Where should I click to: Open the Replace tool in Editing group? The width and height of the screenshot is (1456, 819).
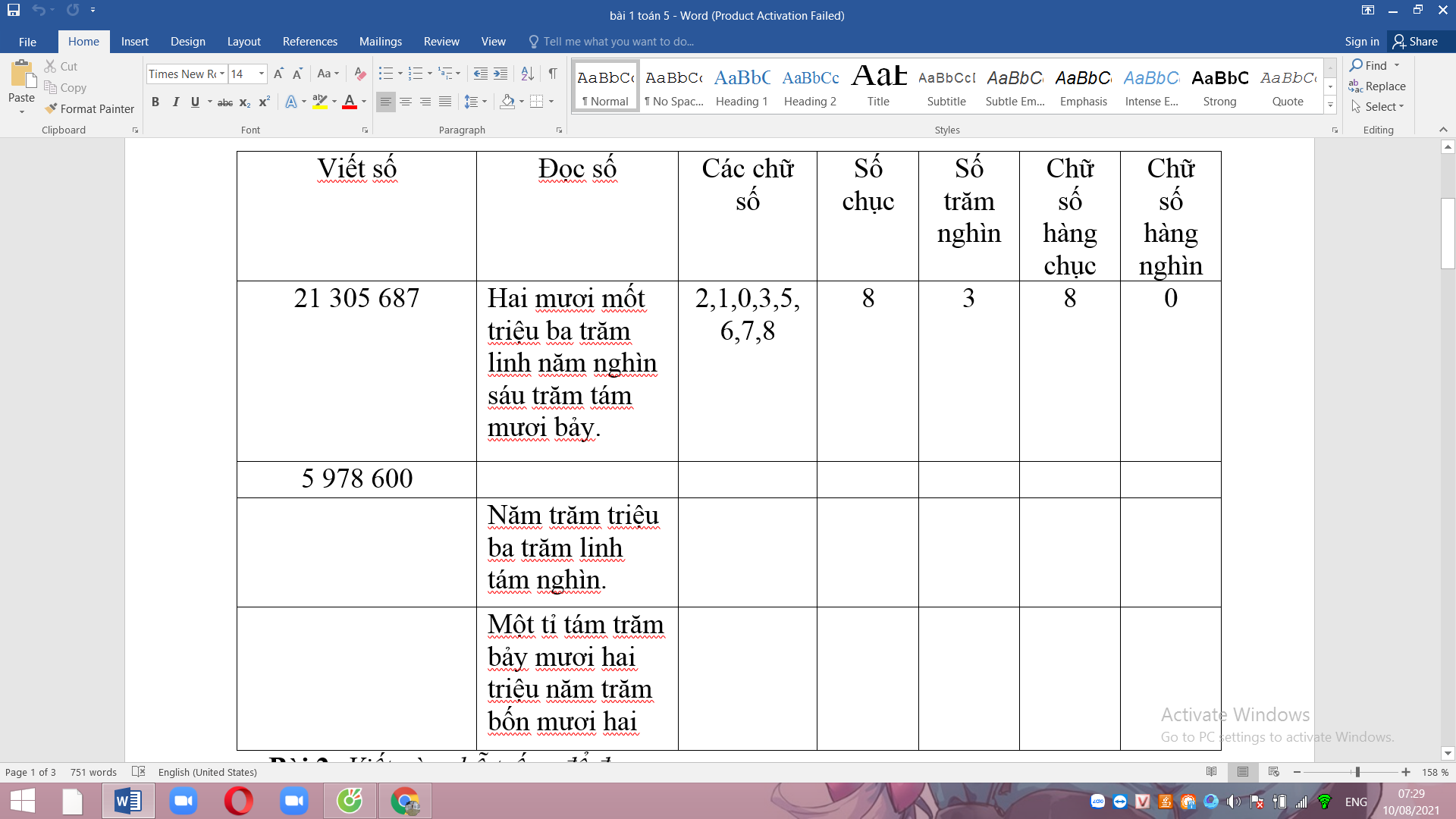point(1377,86)
